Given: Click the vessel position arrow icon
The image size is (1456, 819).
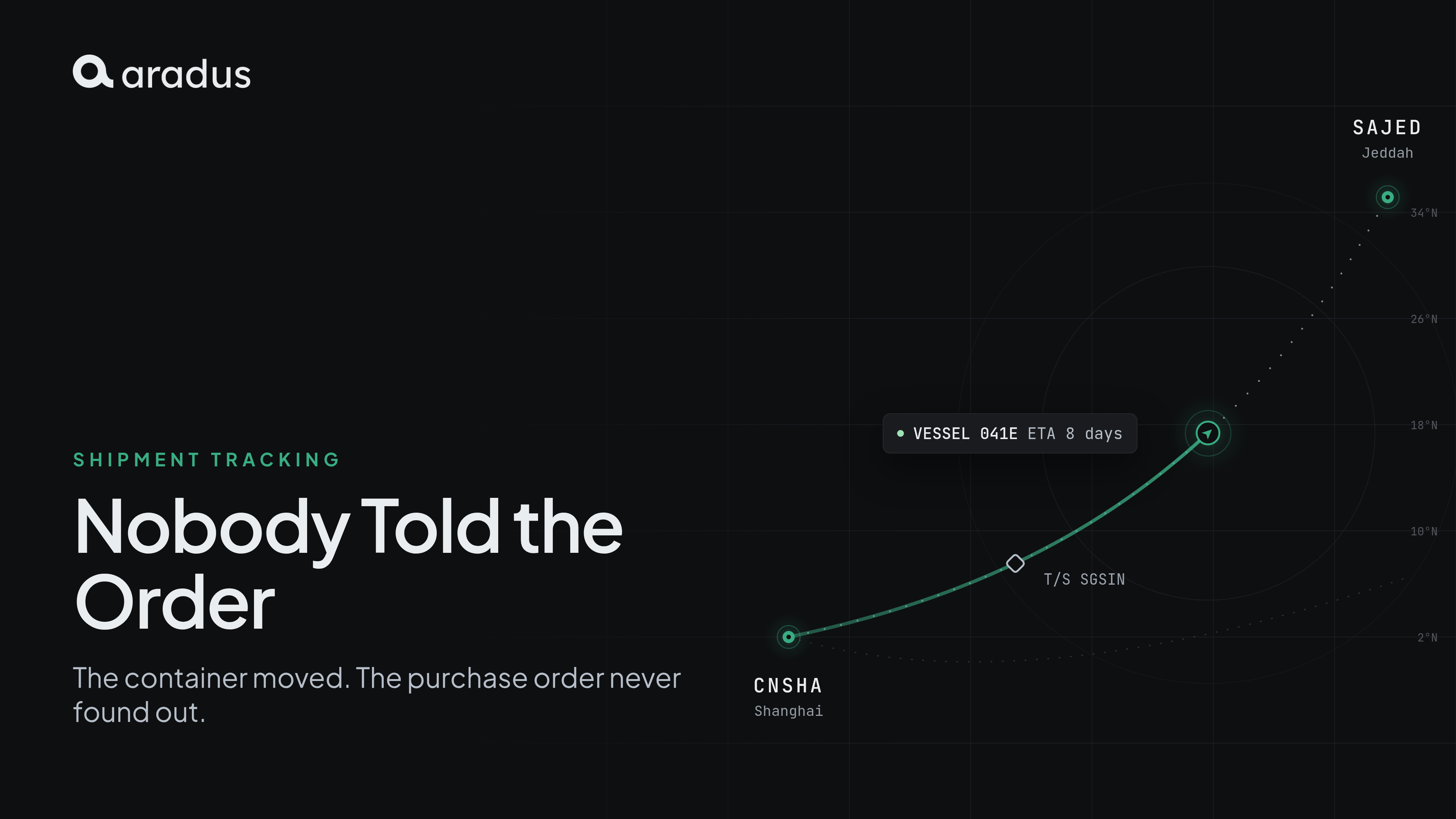Looking at the screenshot, I should (x=1208, y=433).
